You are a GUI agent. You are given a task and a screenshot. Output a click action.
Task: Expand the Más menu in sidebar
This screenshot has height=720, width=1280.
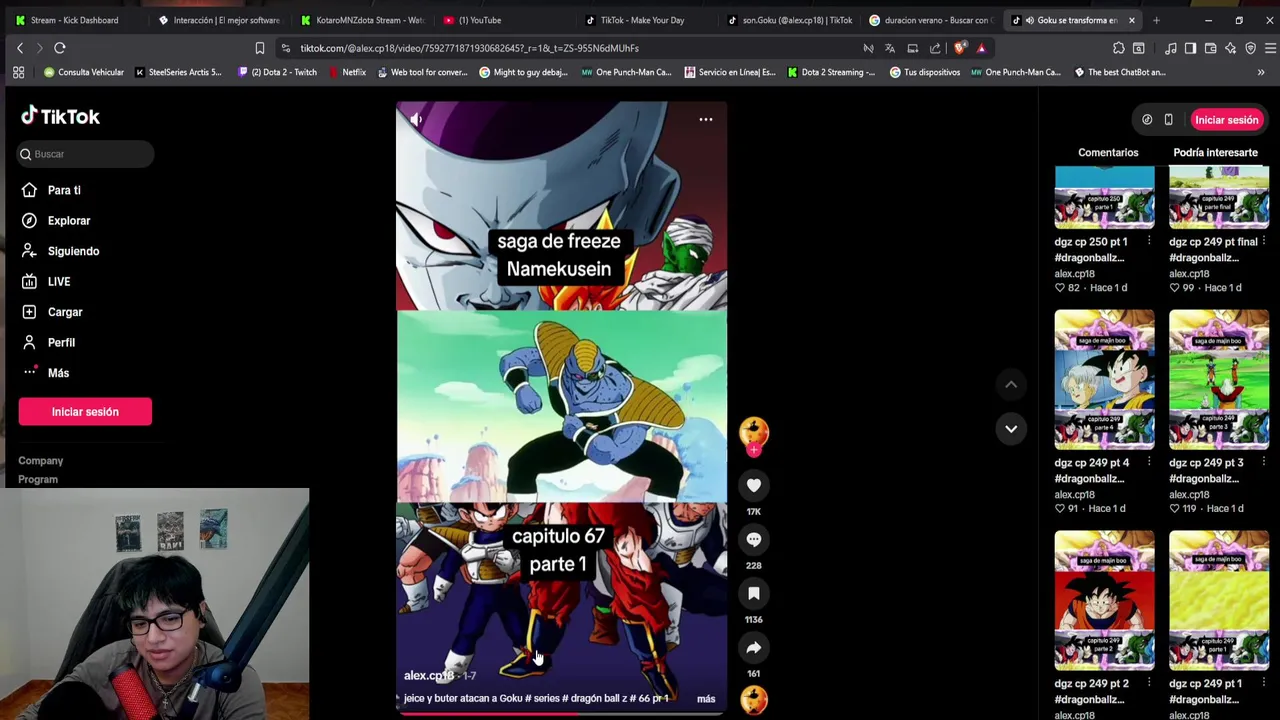[58, 373]
